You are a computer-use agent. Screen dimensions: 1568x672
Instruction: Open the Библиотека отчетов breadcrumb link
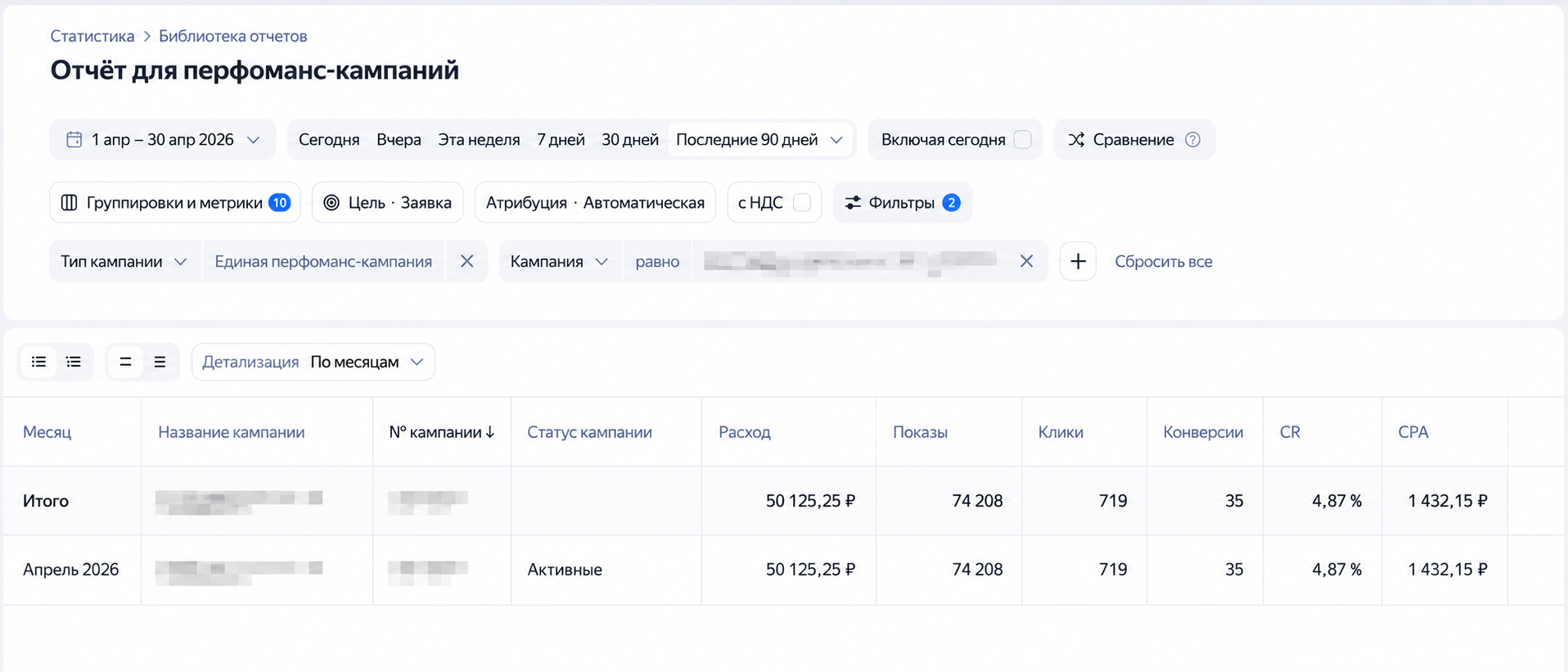click(232, 36)
